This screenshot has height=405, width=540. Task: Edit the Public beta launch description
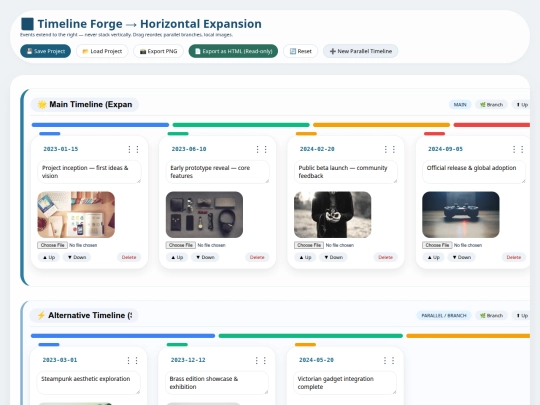click(346, 172)
